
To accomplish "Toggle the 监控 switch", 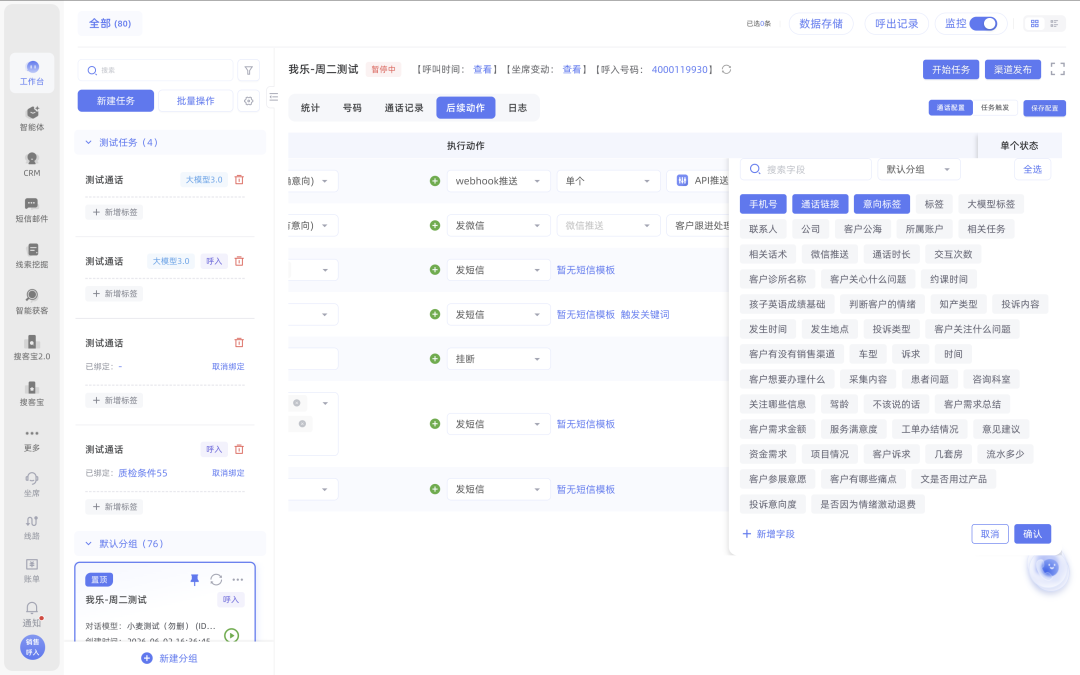I will coord(983,23).
